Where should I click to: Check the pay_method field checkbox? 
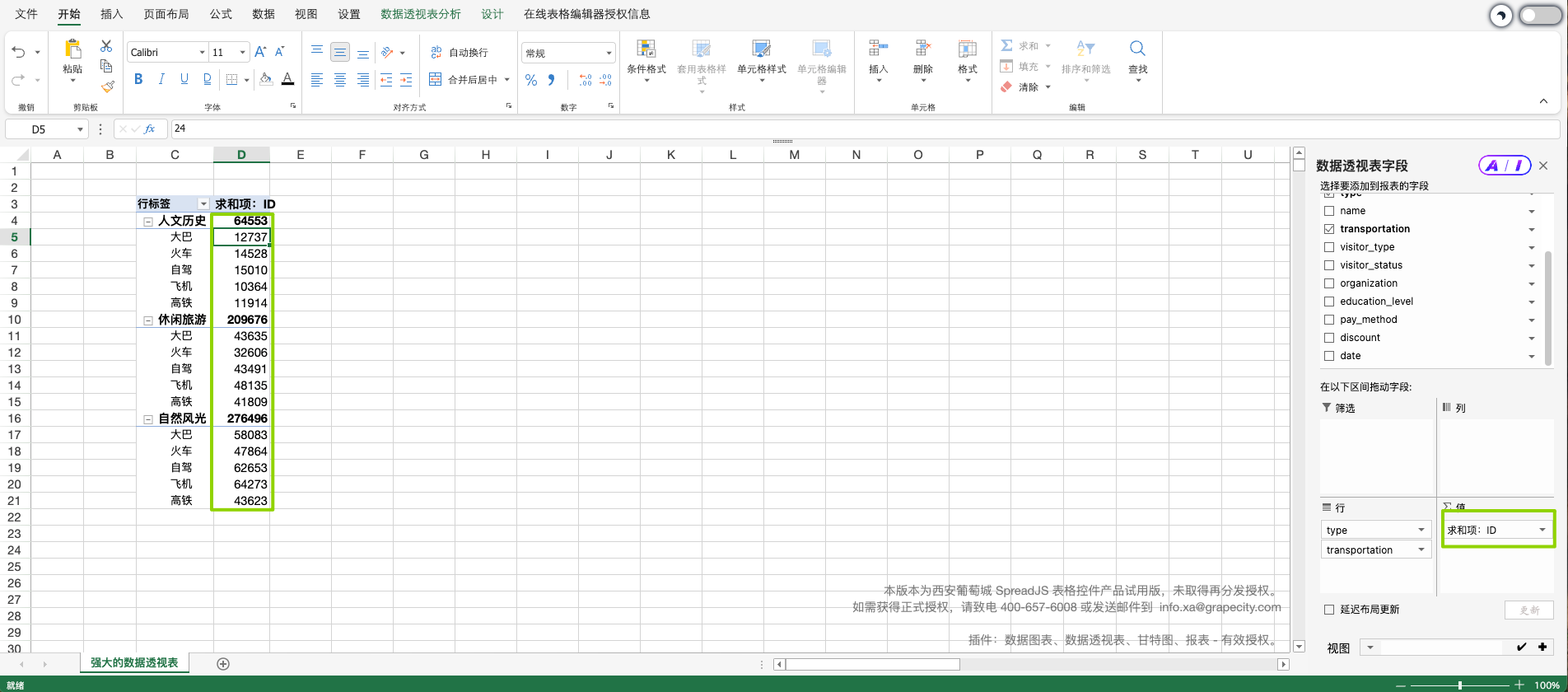coord(1329,320)
